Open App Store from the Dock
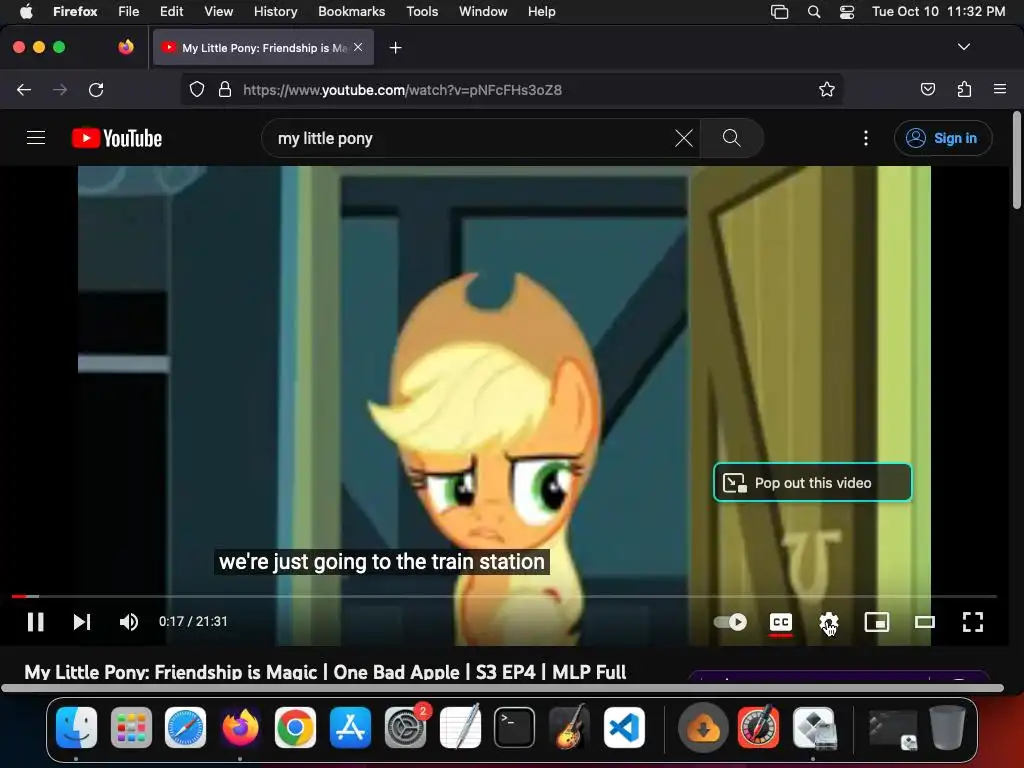The image size is (1024, 768). click(x=350, y=727)
